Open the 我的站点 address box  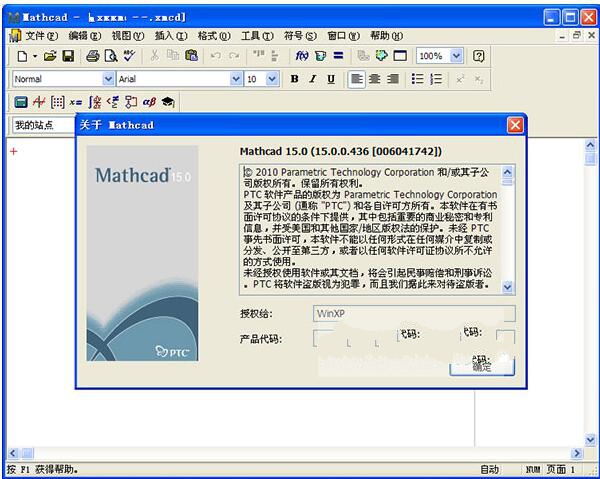[x=43, y=125]
